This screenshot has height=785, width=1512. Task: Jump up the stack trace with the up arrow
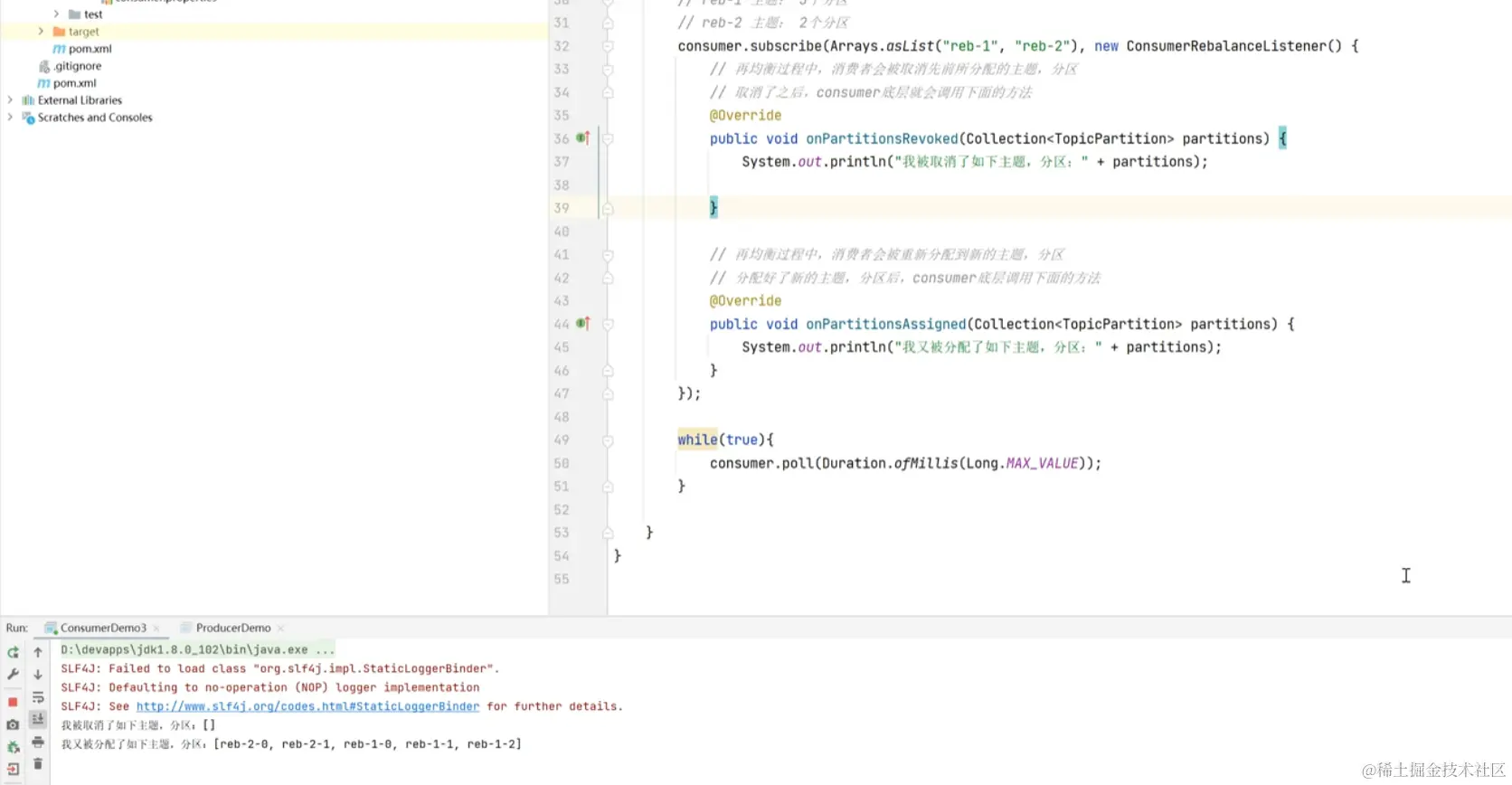38,652
